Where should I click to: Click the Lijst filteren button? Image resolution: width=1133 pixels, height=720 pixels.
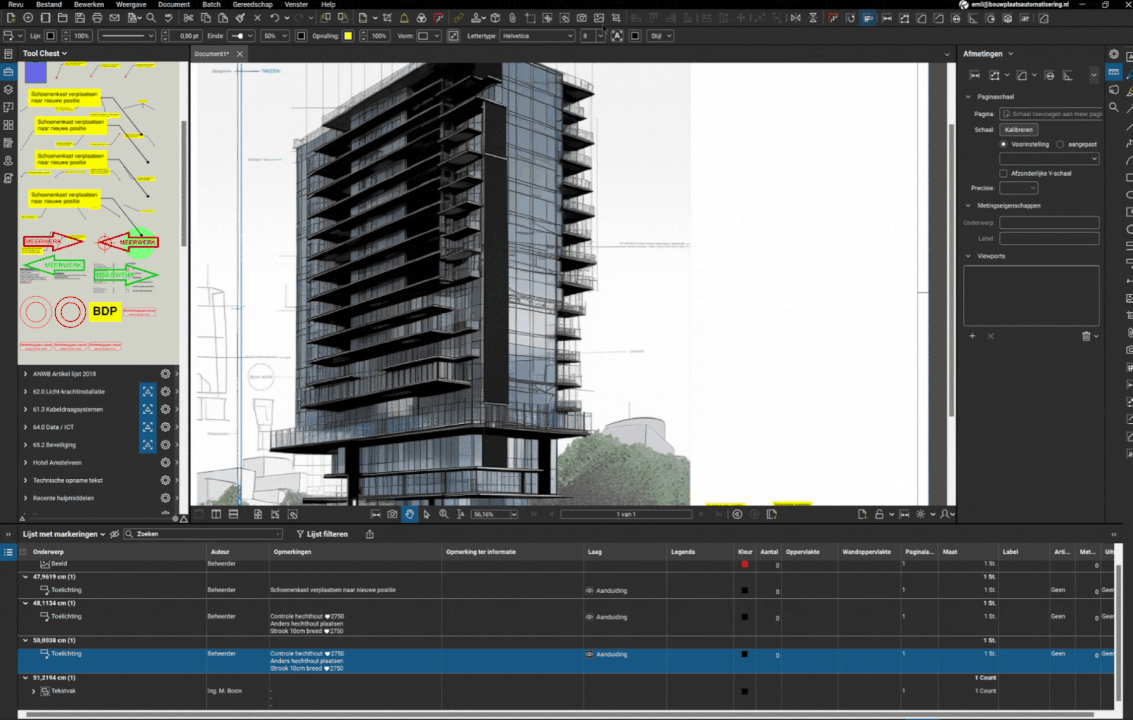(x=322, y=534)
